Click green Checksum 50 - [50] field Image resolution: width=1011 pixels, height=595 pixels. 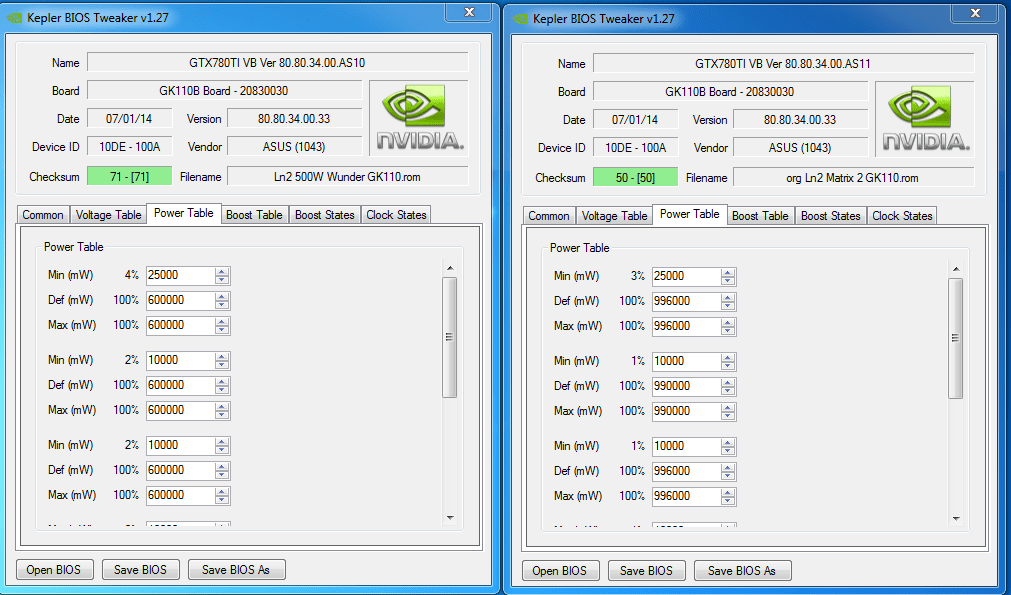point(636,177)
